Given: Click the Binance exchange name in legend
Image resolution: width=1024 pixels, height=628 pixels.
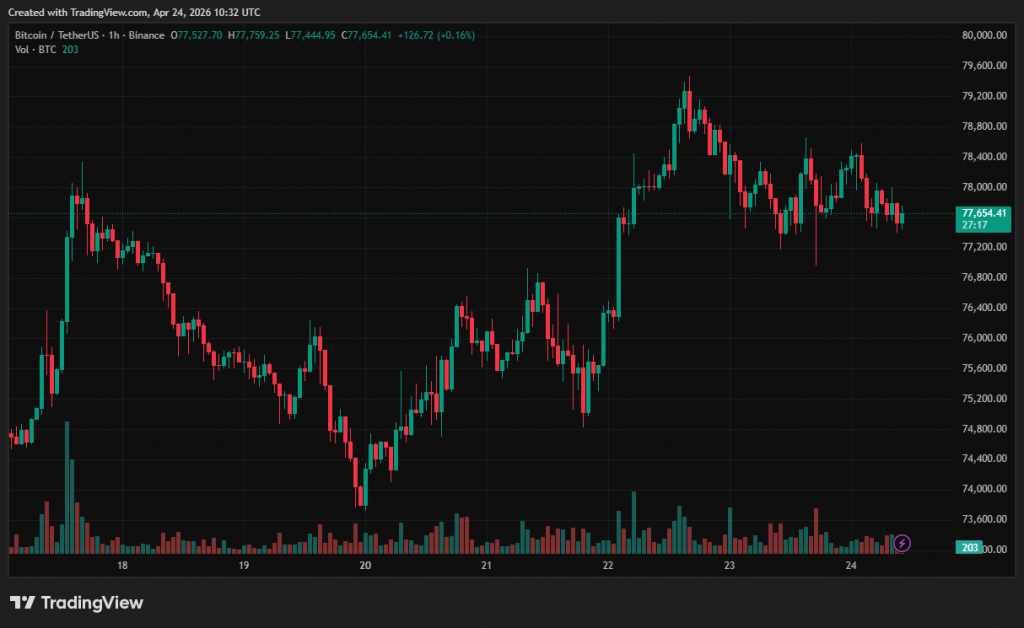Looking at the screenshot, I should coord(147,35).
